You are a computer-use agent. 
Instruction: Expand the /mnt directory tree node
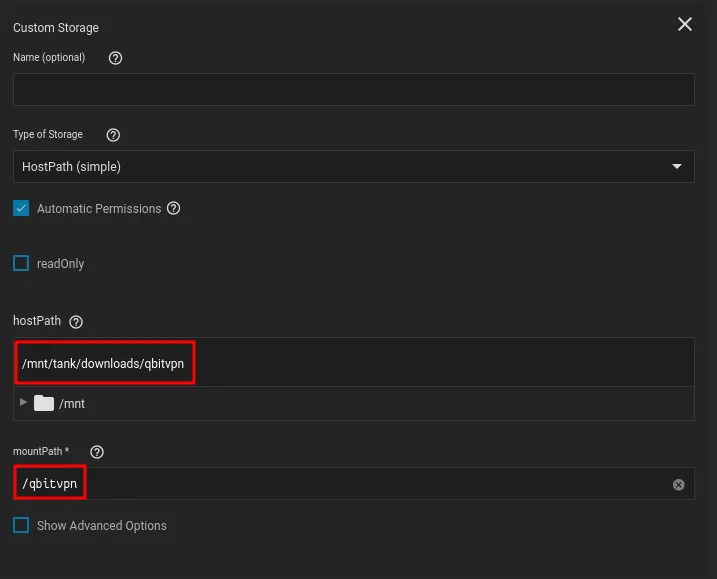coord(23,402)
